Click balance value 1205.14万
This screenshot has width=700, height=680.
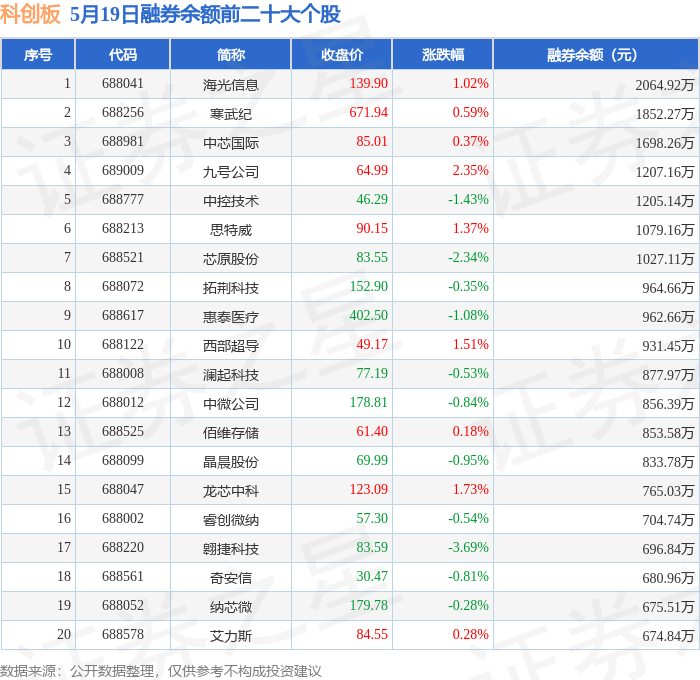pyautogui.click(x=665, y=200)
